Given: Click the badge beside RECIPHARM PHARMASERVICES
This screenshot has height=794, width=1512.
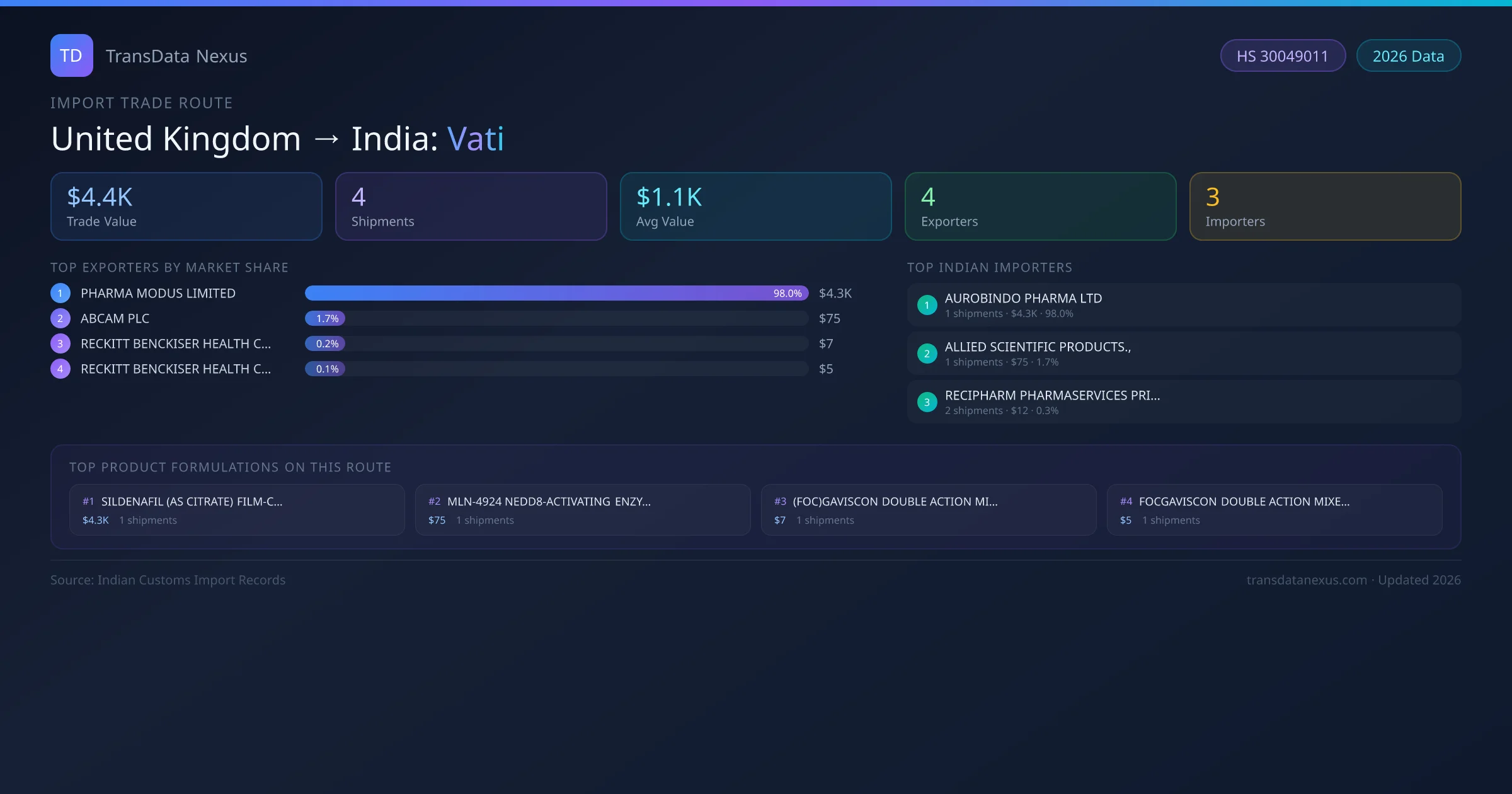Looking at the screenshot, I should point(927,401).
